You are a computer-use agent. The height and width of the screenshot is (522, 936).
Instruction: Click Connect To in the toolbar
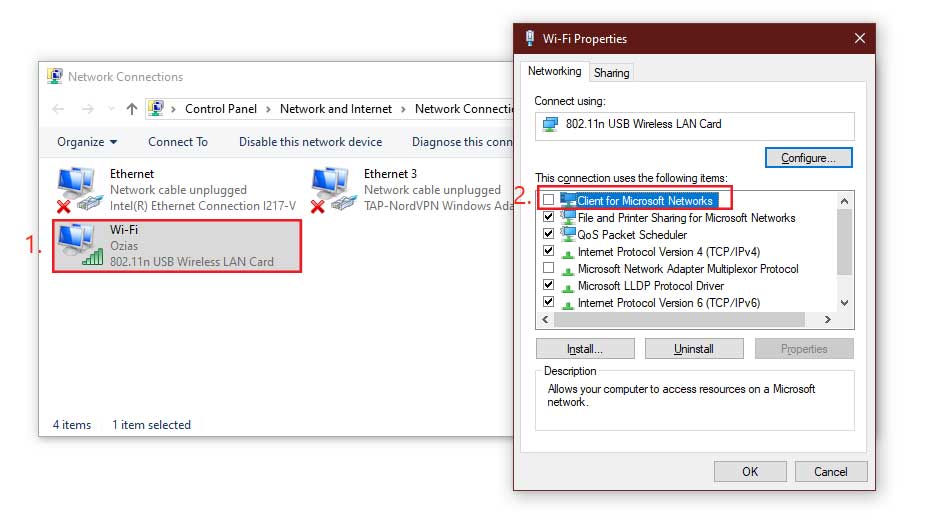point(178,142)
